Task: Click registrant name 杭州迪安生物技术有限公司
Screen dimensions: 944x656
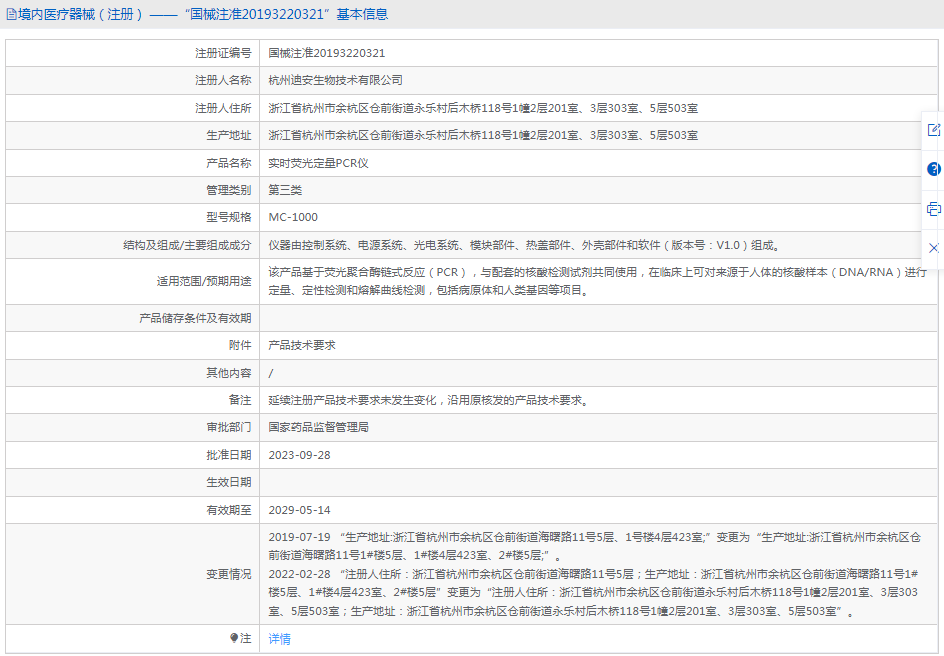Action: 335,80
